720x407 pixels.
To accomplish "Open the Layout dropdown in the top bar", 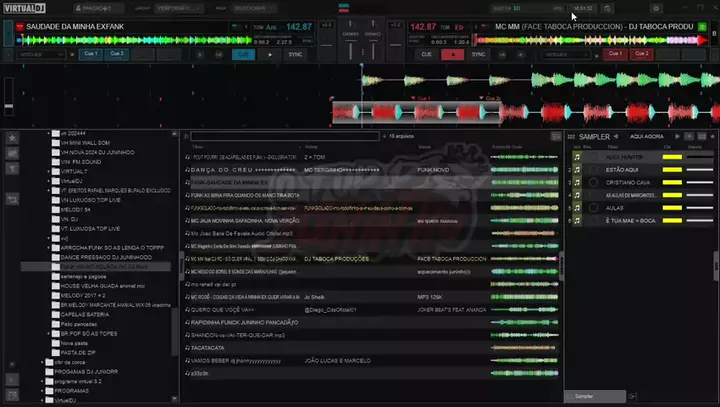I will pos(179,8).
